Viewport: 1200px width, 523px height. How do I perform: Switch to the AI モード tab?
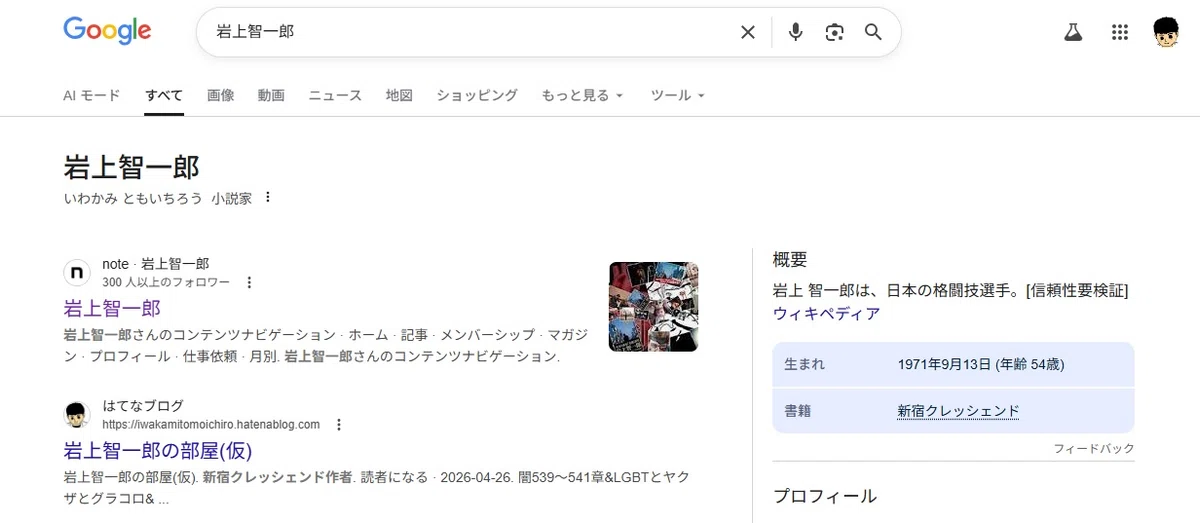92,96
